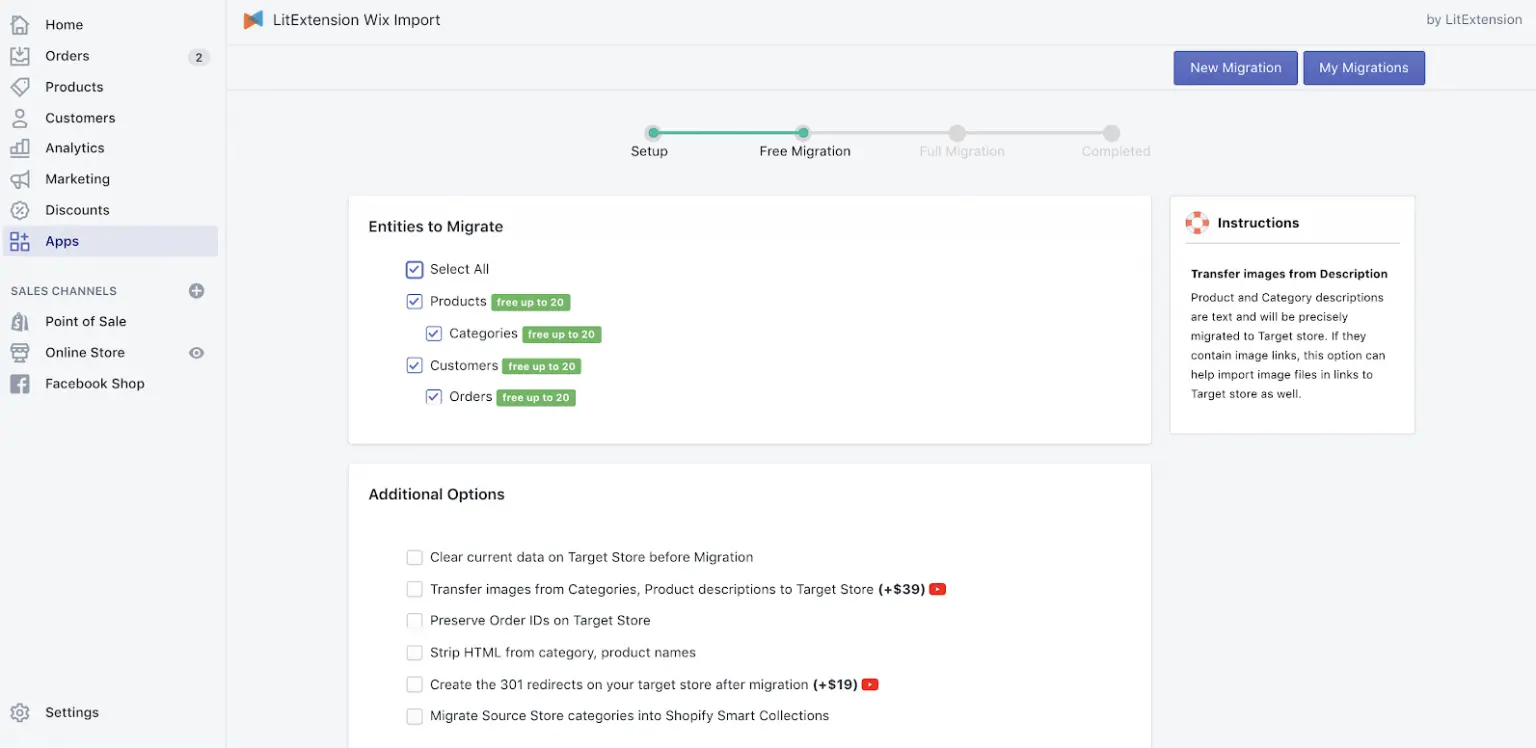Click the Orders 'free up to 20' badge
Screen dimensions: 1536x748
(x=536, y=398)
